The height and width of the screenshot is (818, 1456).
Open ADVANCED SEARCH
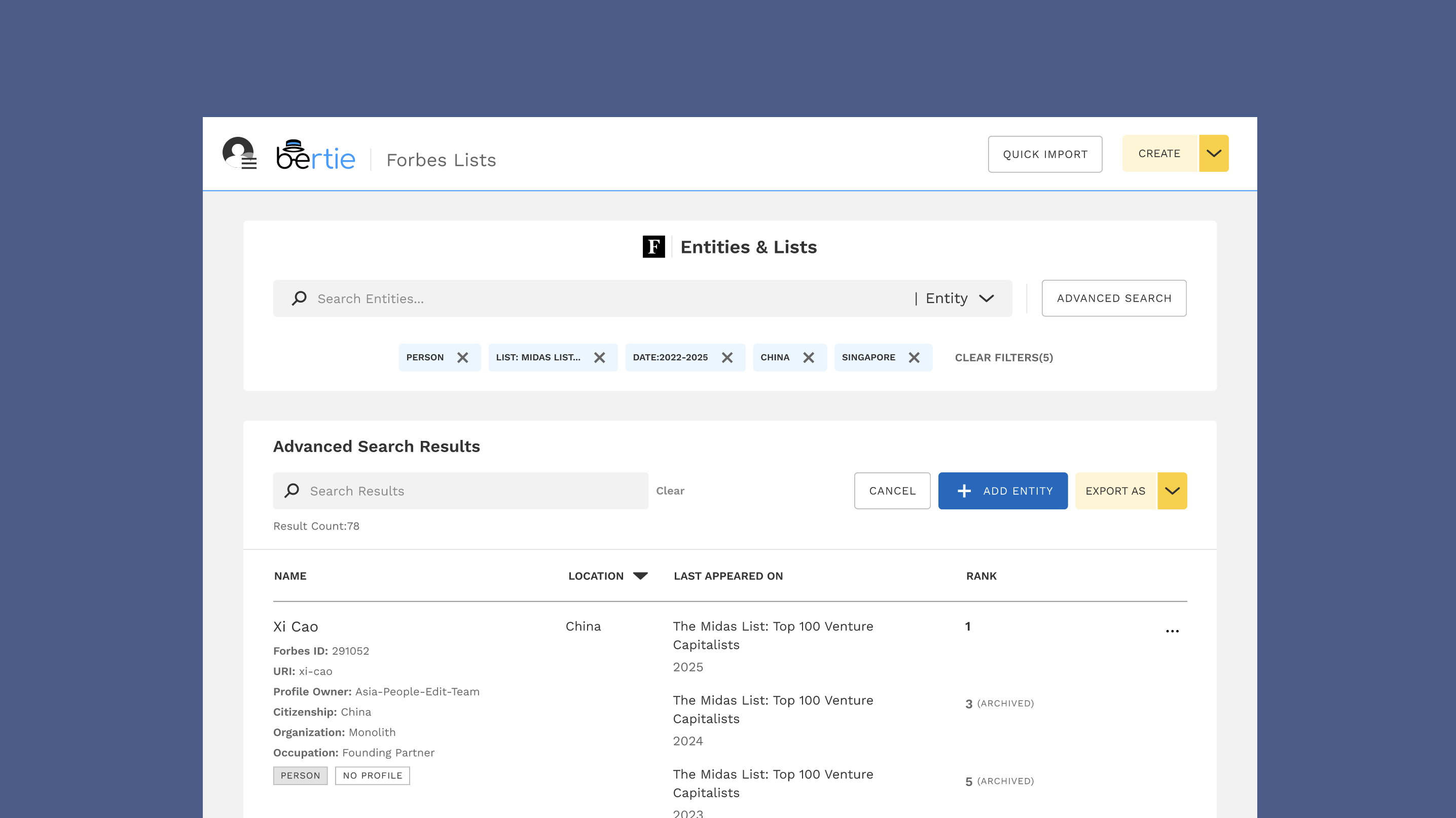click(x=1113, y=299)
